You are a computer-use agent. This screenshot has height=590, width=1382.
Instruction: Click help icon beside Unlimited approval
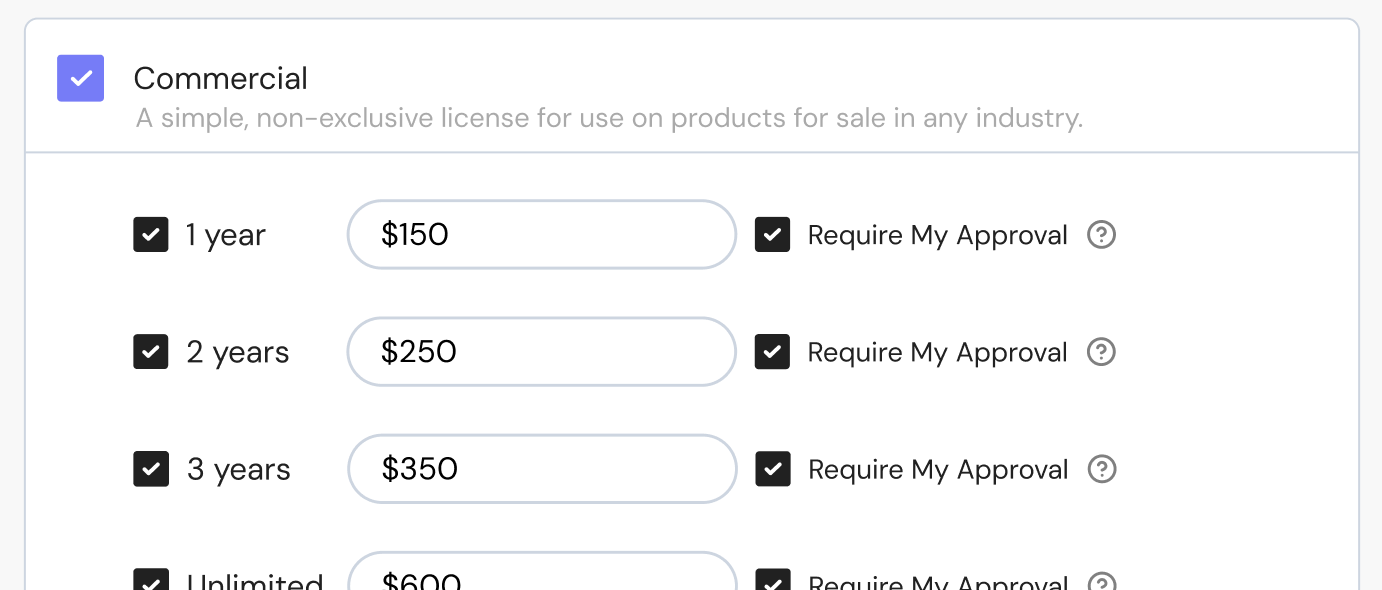(x=1101, y=583)
